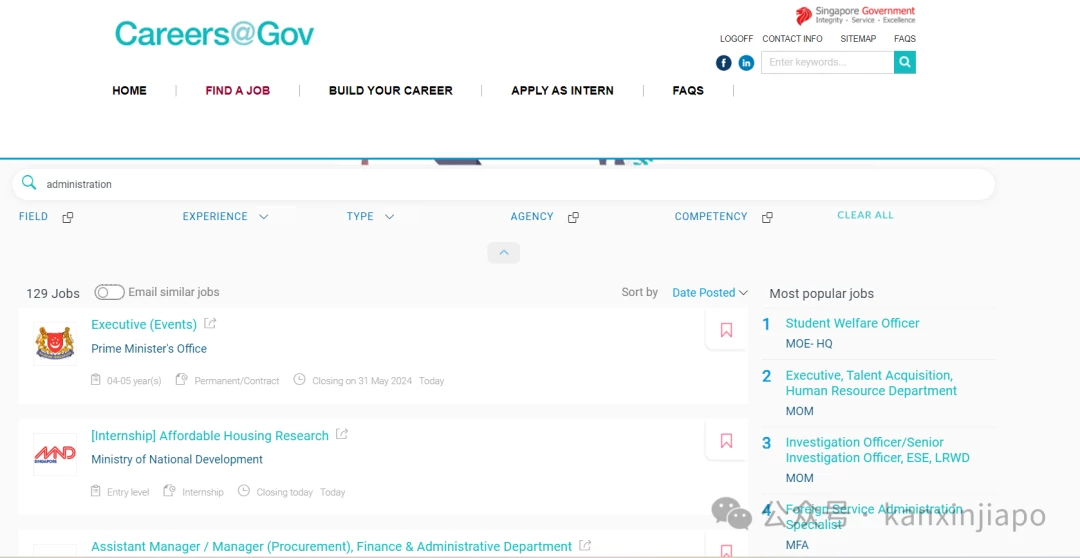The height and width of the screenshot is (558, 1080).
Task: Go to the HOME menu item
Action: [x=129, y=90]
